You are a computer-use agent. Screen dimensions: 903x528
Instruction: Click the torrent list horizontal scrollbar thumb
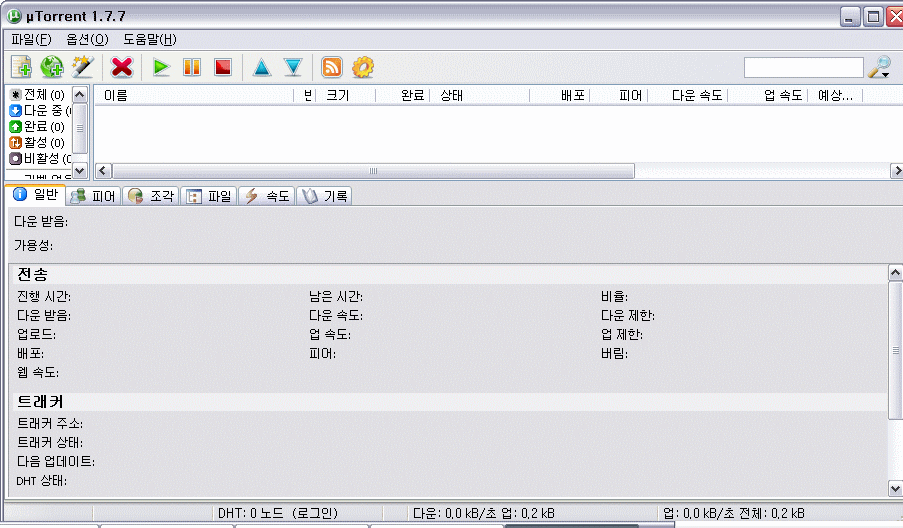(x=373, y=171)
